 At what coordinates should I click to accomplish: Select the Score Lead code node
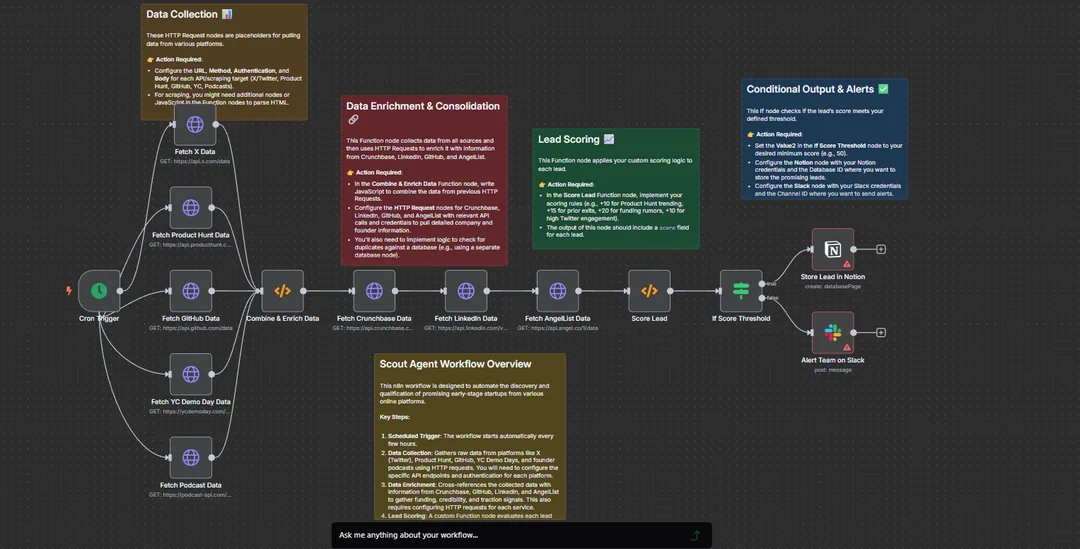[649, 291]
